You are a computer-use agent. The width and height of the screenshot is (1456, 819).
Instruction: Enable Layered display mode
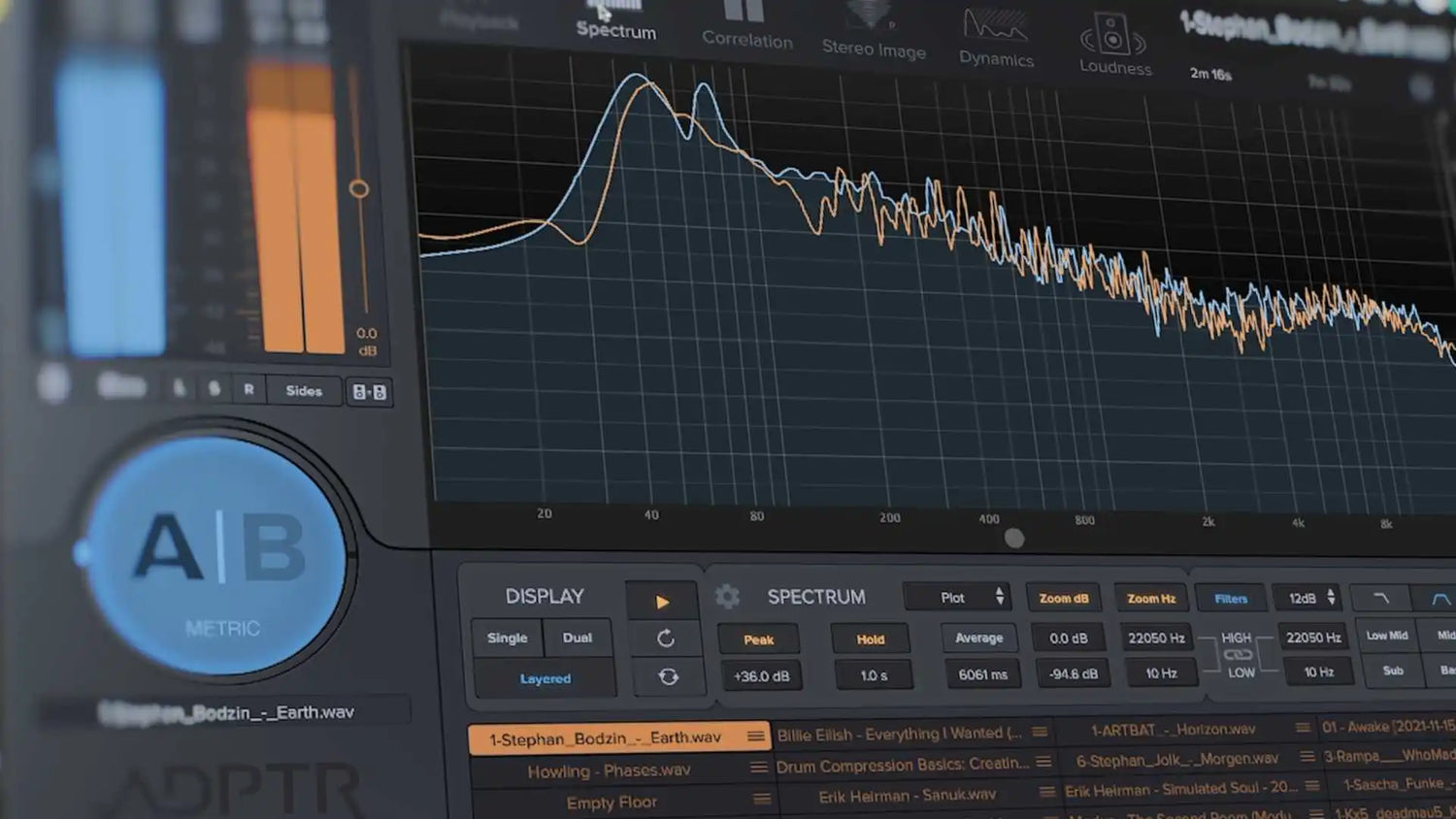tap(545, 678)
